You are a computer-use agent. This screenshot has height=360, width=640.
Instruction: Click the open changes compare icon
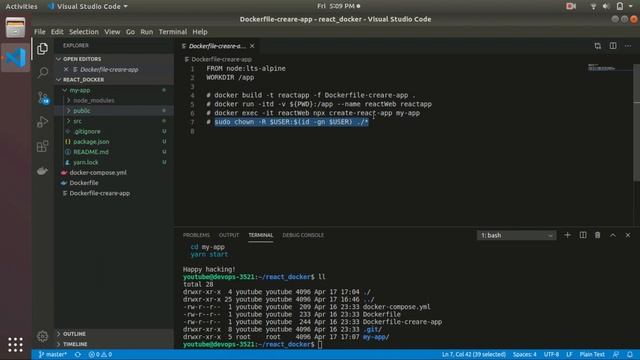click(598, 46)
